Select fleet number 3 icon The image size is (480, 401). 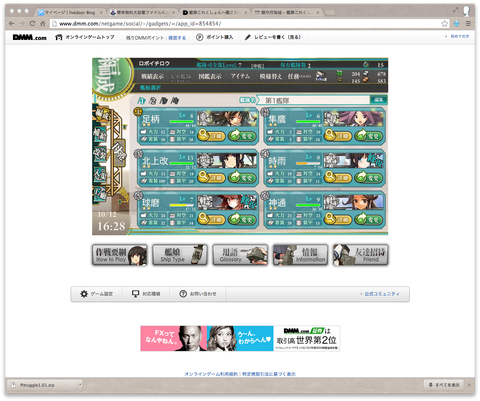pyautogui.click(x=163, y=100)
